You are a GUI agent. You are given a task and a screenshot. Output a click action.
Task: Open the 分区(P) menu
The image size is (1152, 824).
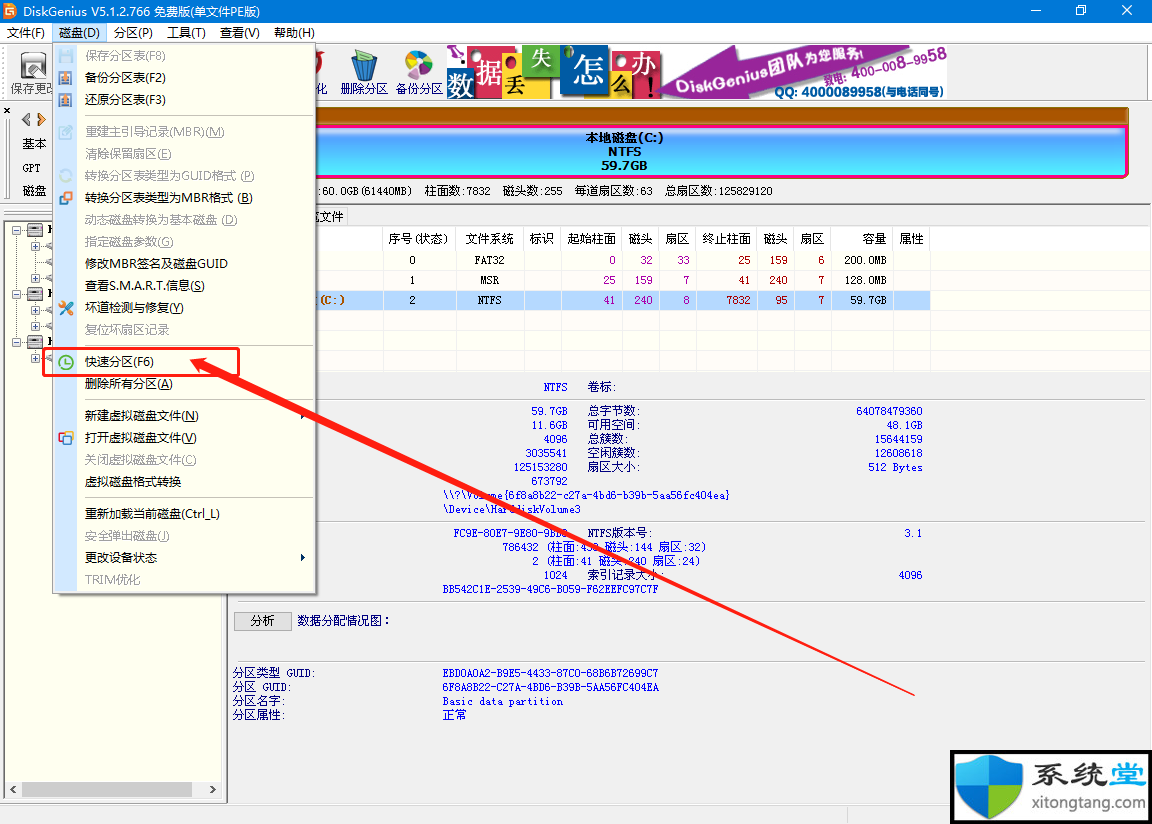(133, 33)
